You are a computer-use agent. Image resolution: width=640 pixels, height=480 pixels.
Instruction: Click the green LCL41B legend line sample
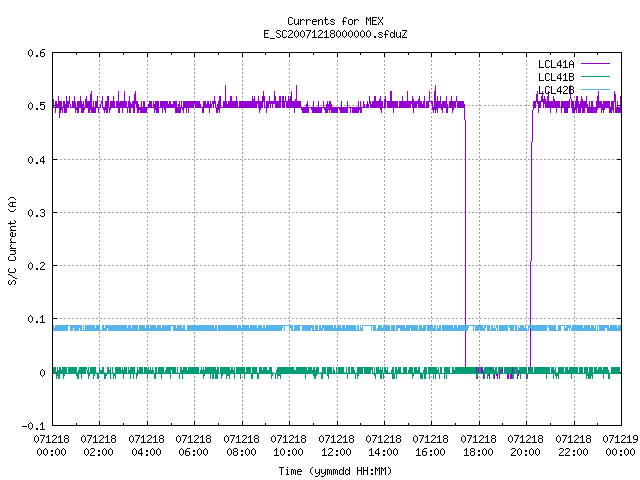(595, 76)
